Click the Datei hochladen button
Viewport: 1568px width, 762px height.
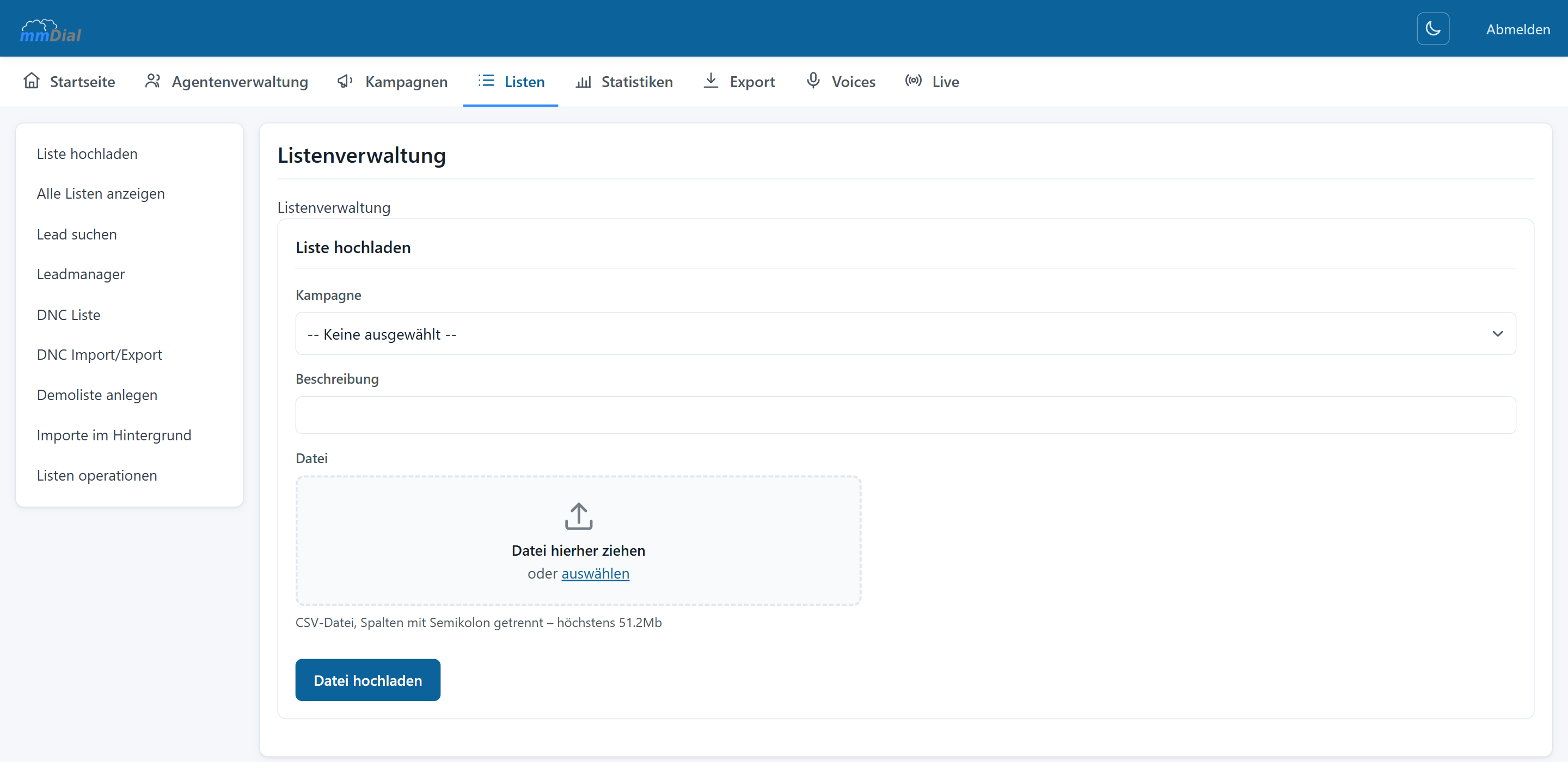[367, 680]
